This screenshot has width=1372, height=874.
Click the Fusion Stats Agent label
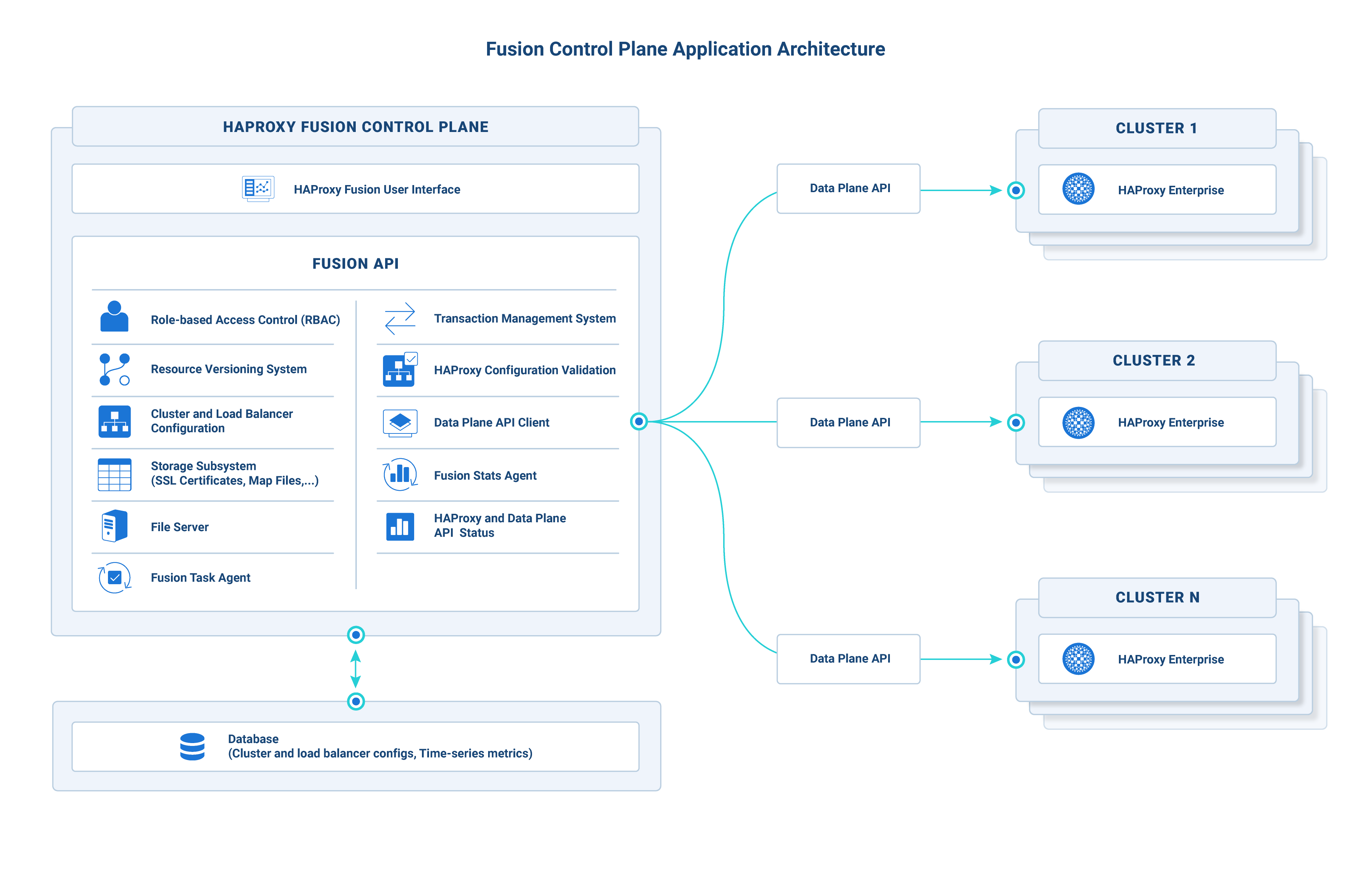point(485,476)
